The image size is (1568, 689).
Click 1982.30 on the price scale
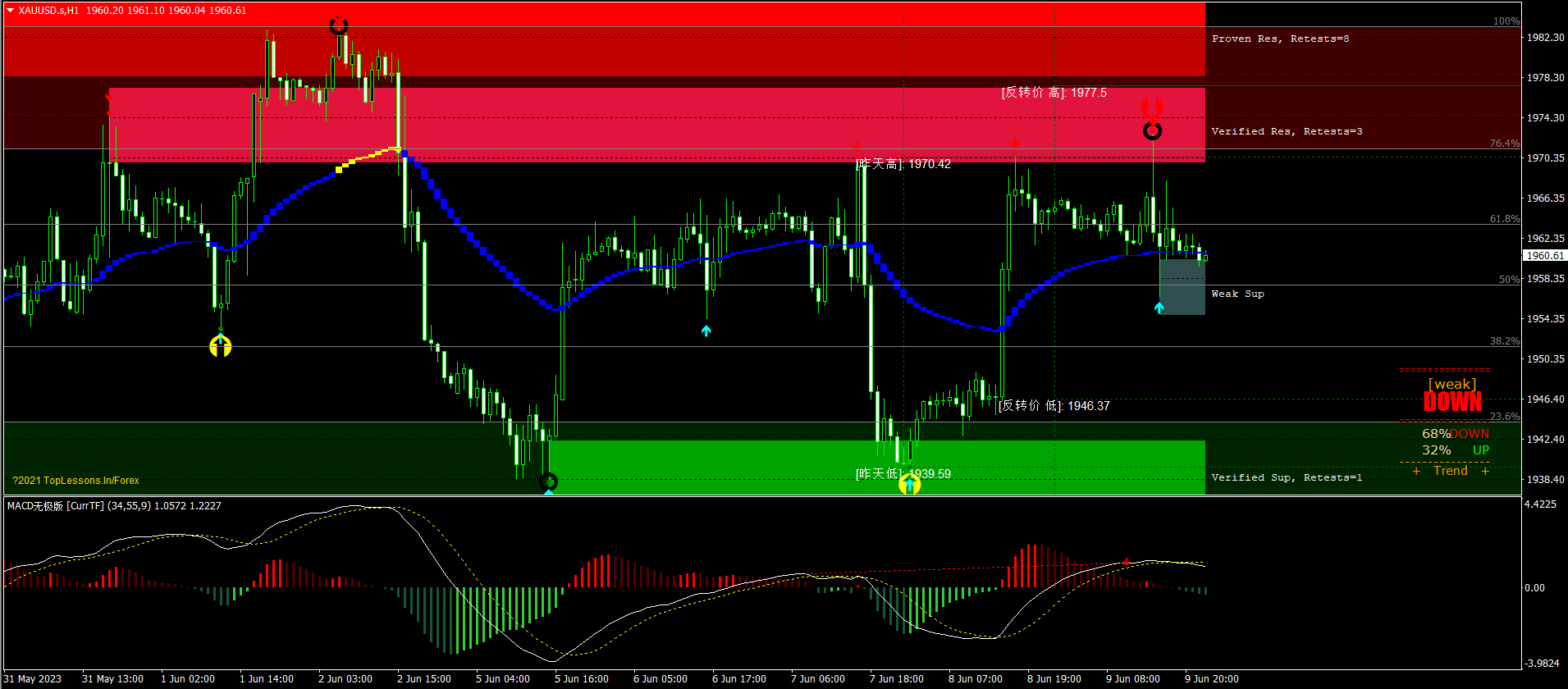(x=1545, y=38)
